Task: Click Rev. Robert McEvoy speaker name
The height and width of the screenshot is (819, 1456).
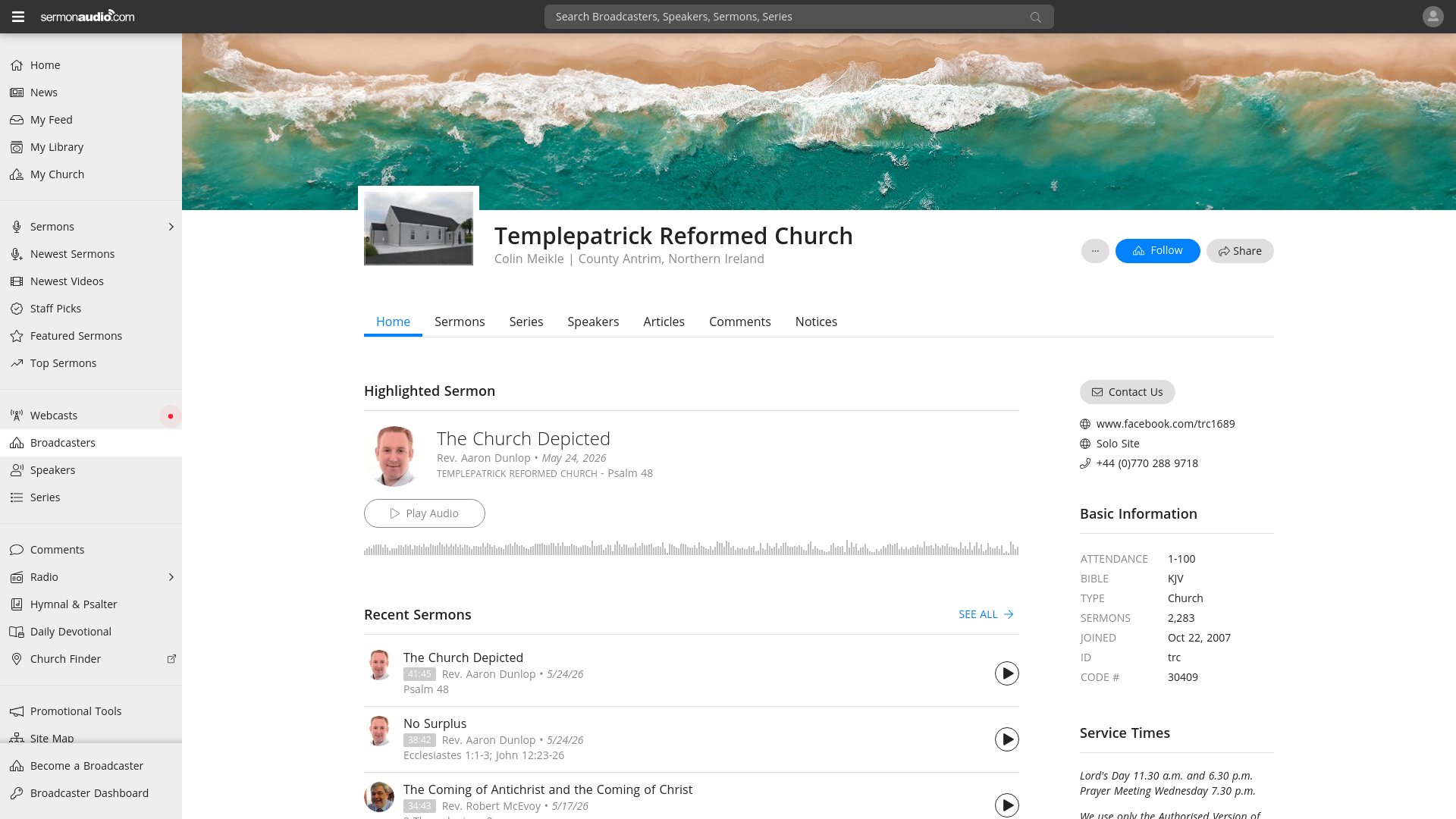Action: [x=491, y=806]
